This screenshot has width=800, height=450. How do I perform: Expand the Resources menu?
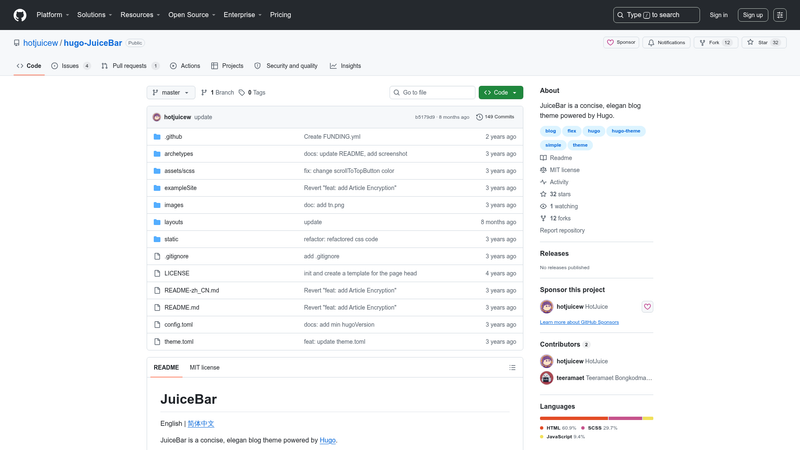point(140,15)
